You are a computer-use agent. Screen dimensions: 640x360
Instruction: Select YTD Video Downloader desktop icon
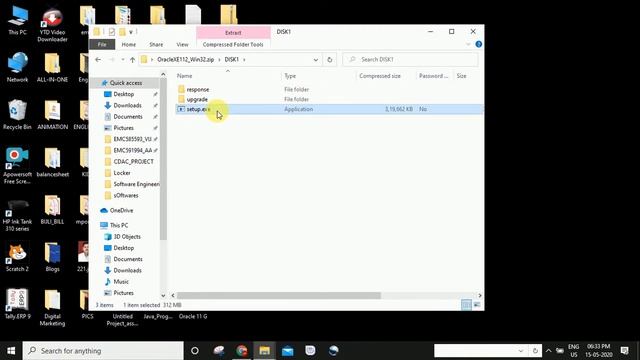point(52,24)
